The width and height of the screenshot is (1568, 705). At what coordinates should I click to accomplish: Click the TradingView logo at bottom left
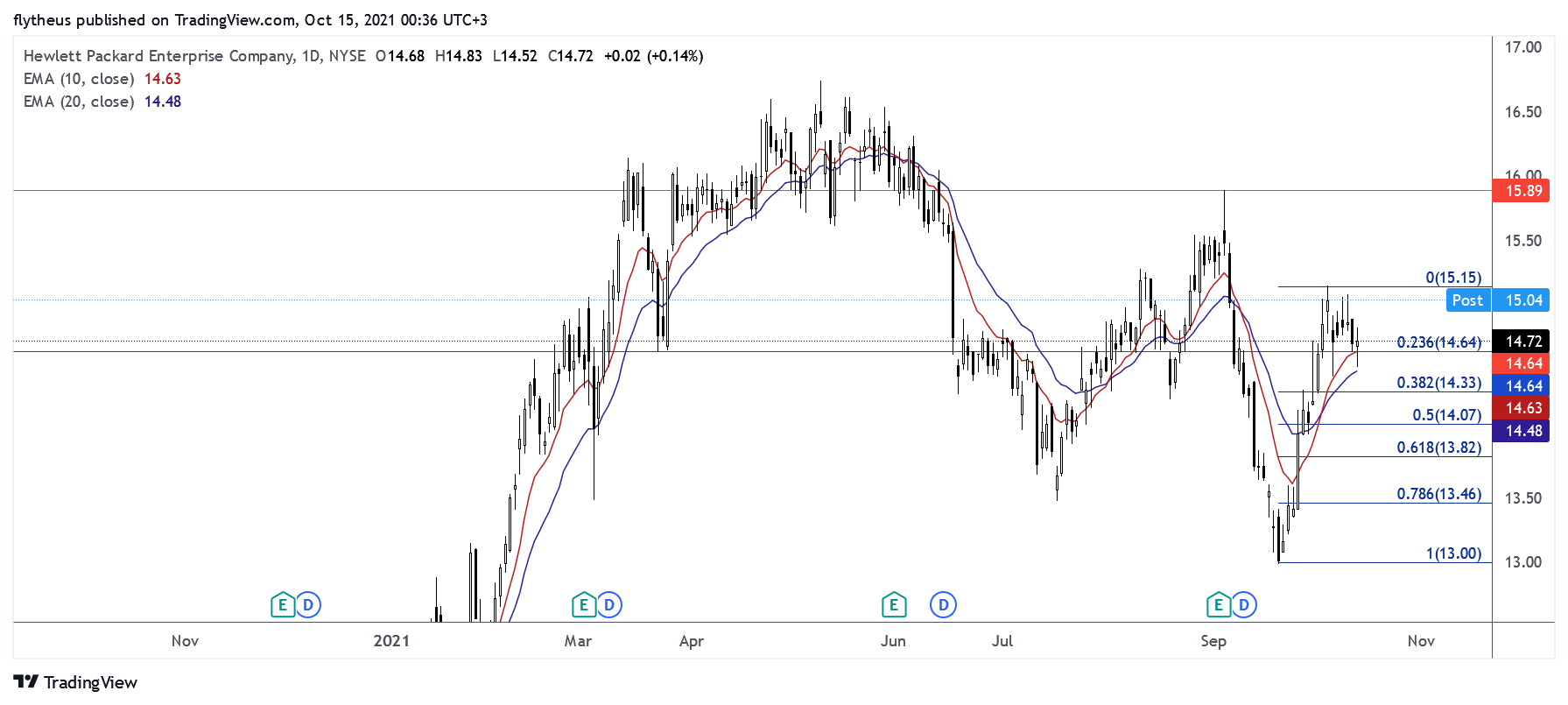click(x=76, y=682)
